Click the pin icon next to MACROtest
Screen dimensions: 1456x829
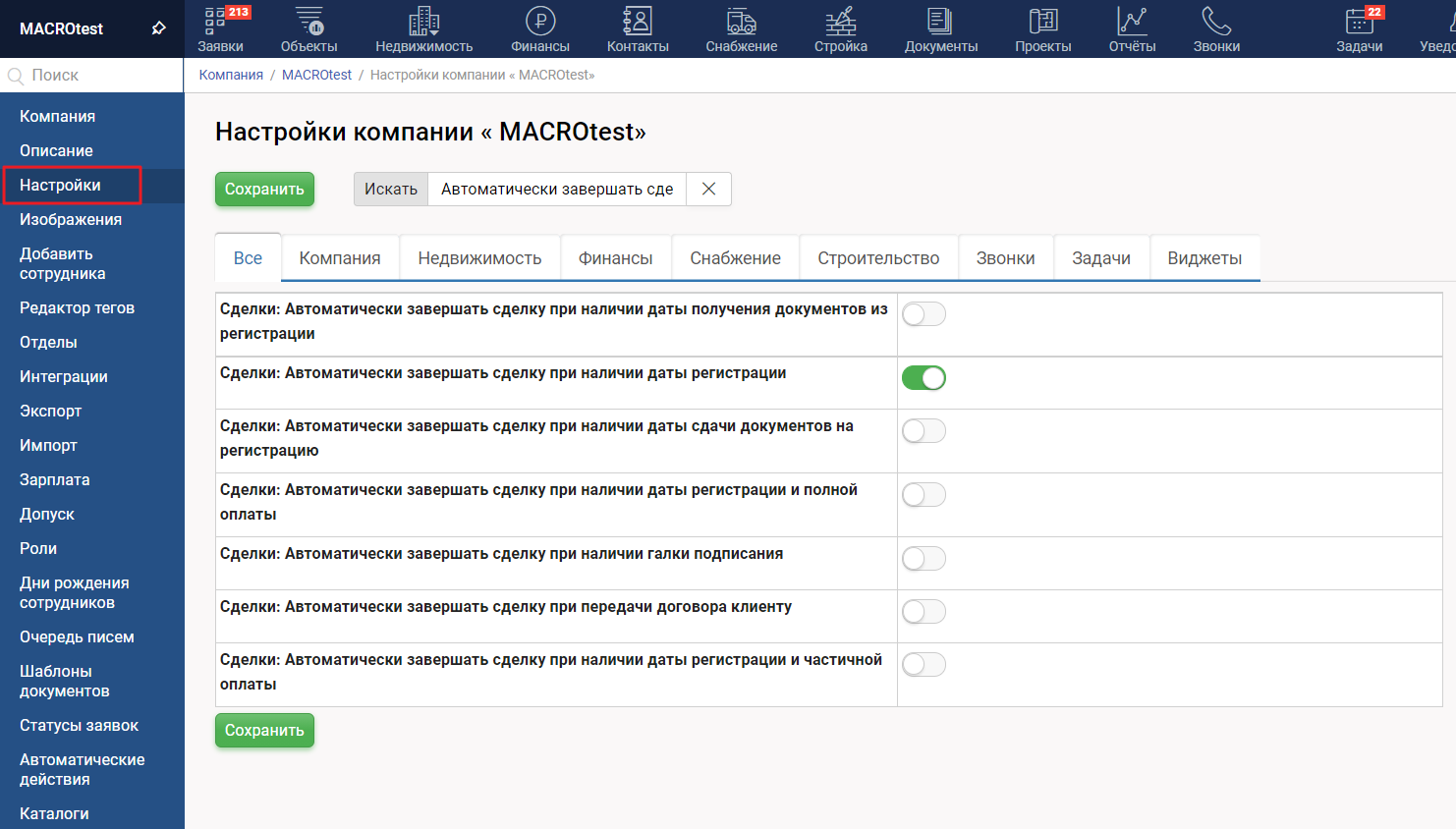coord(159,28)
